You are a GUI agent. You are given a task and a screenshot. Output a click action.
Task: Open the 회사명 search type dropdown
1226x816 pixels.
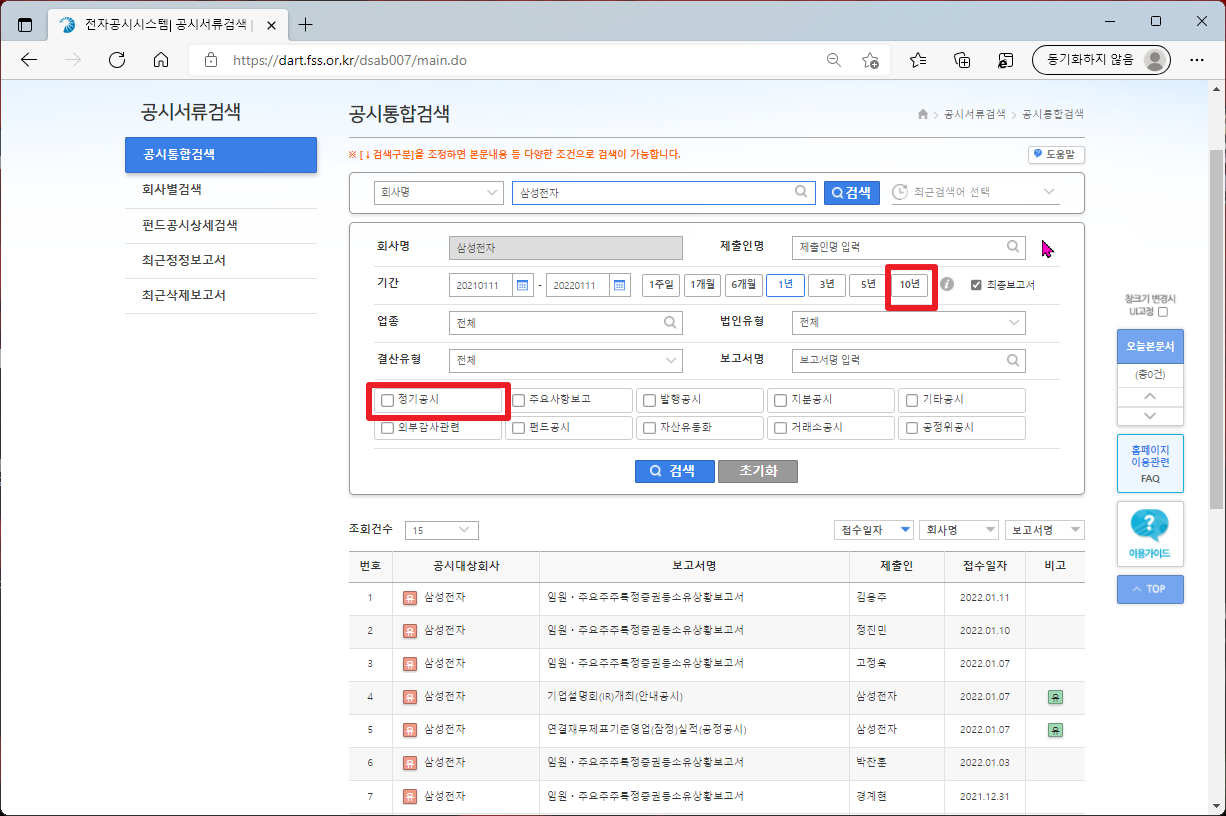tap(438, 193)
